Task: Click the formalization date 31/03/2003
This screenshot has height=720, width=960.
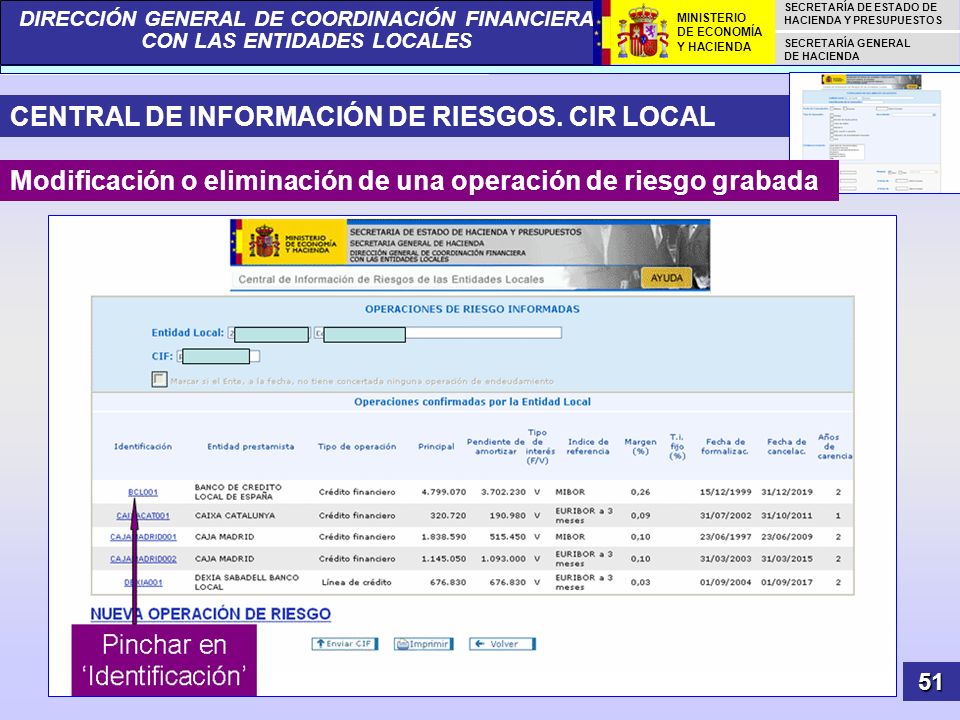Action: click(726, 559)
